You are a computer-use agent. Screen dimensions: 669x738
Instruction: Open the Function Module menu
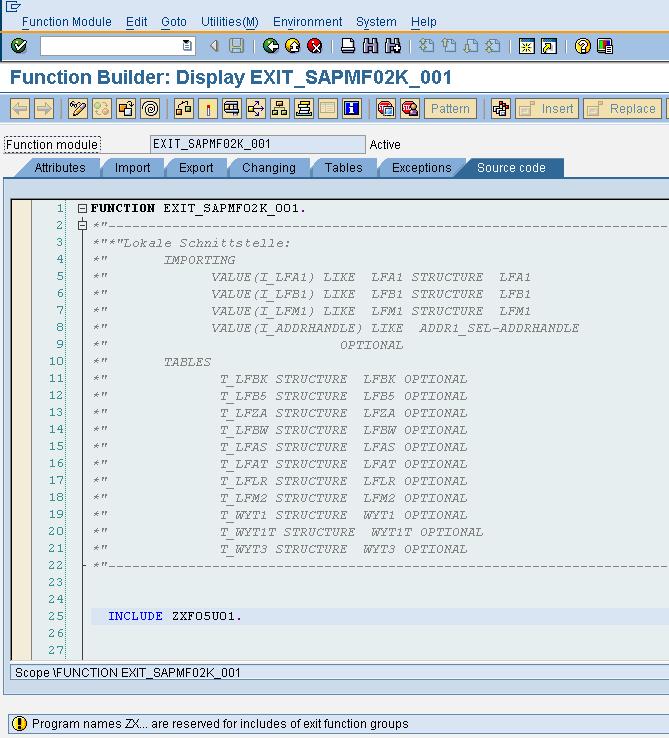pos(67,22)
